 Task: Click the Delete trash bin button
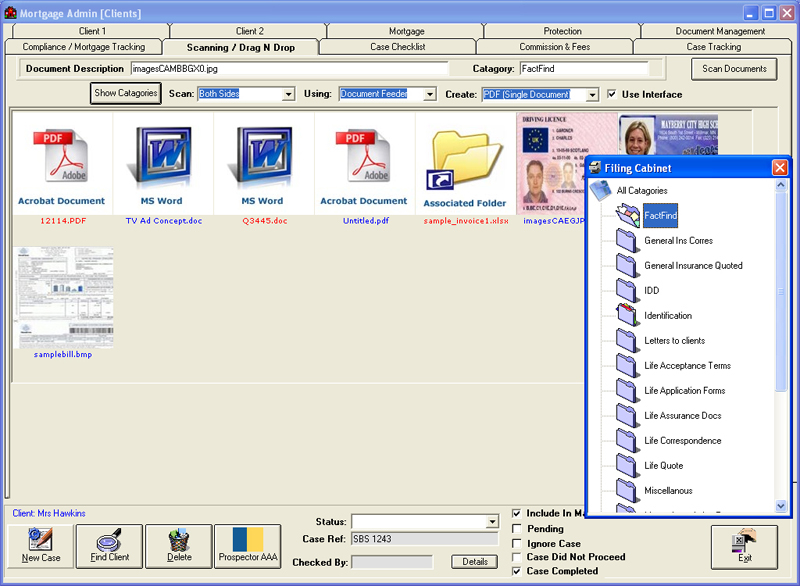178,546
